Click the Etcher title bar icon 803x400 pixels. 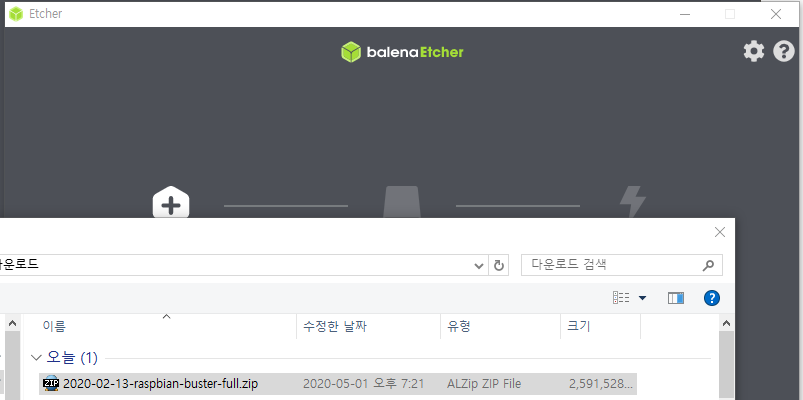coord(16,14)
